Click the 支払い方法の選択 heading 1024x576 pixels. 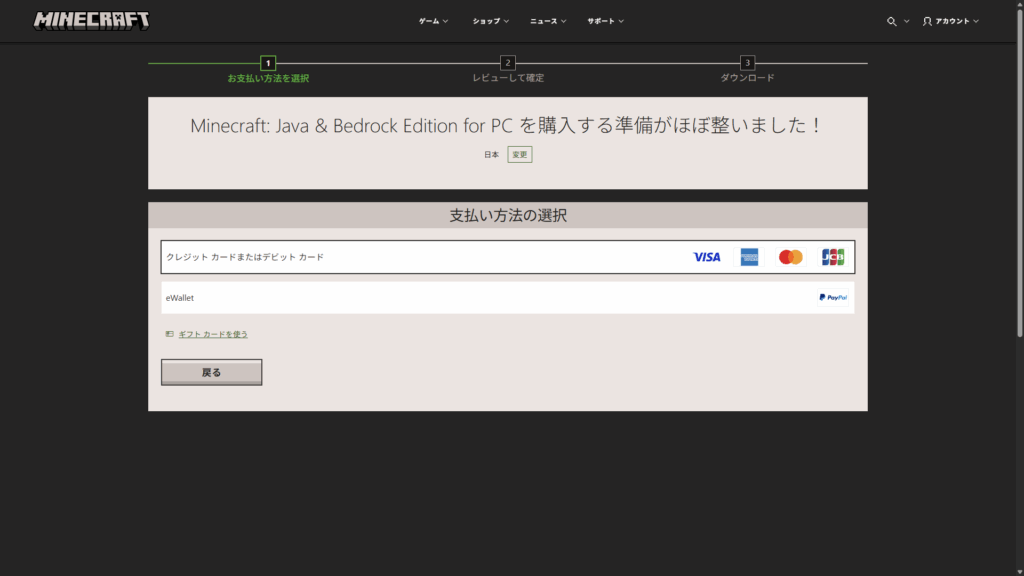tap(508, 216)
